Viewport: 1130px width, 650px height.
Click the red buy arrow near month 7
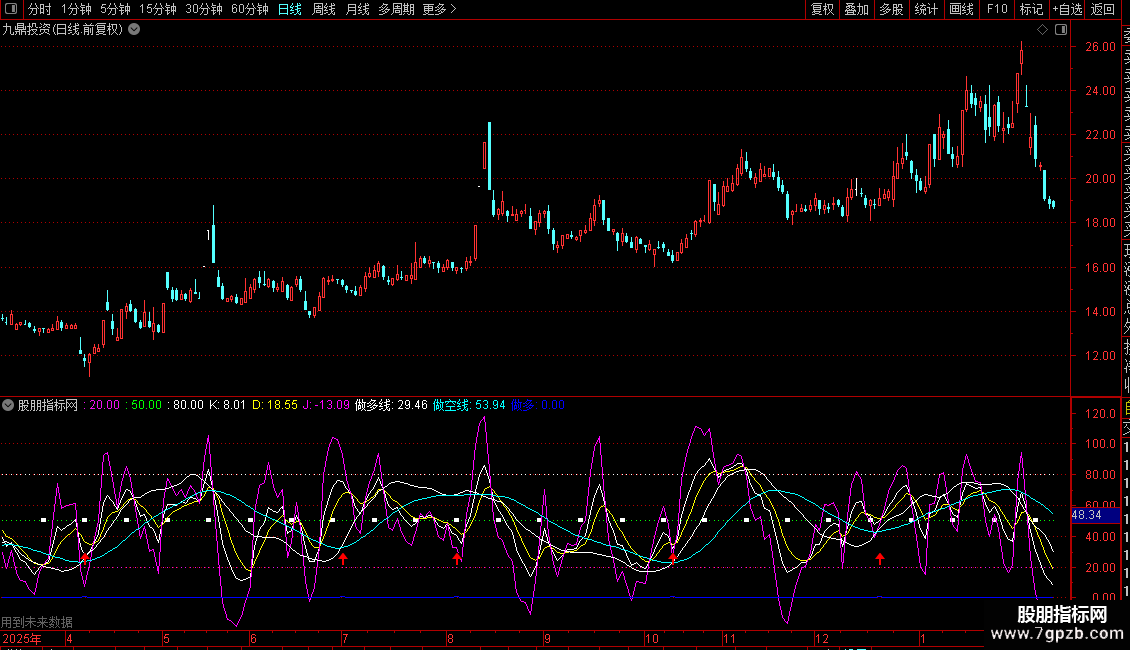[343, 558]
